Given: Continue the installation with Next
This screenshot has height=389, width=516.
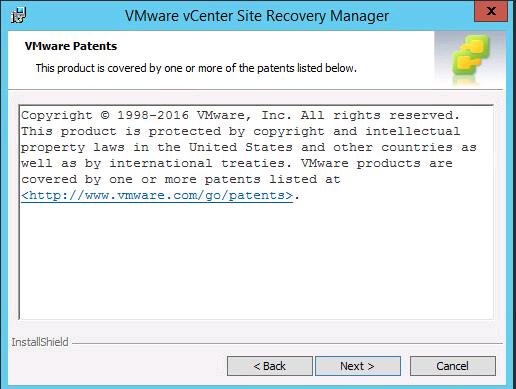Looking at the screenshot, I should [x=358, y=366].
